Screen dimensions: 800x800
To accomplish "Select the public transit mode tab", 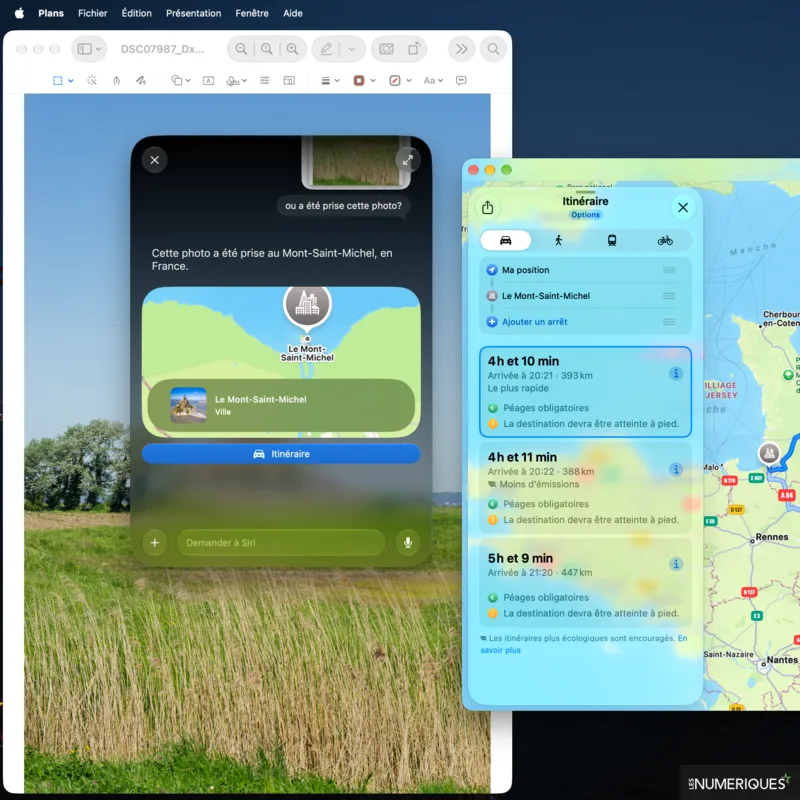I will (612, 240).
